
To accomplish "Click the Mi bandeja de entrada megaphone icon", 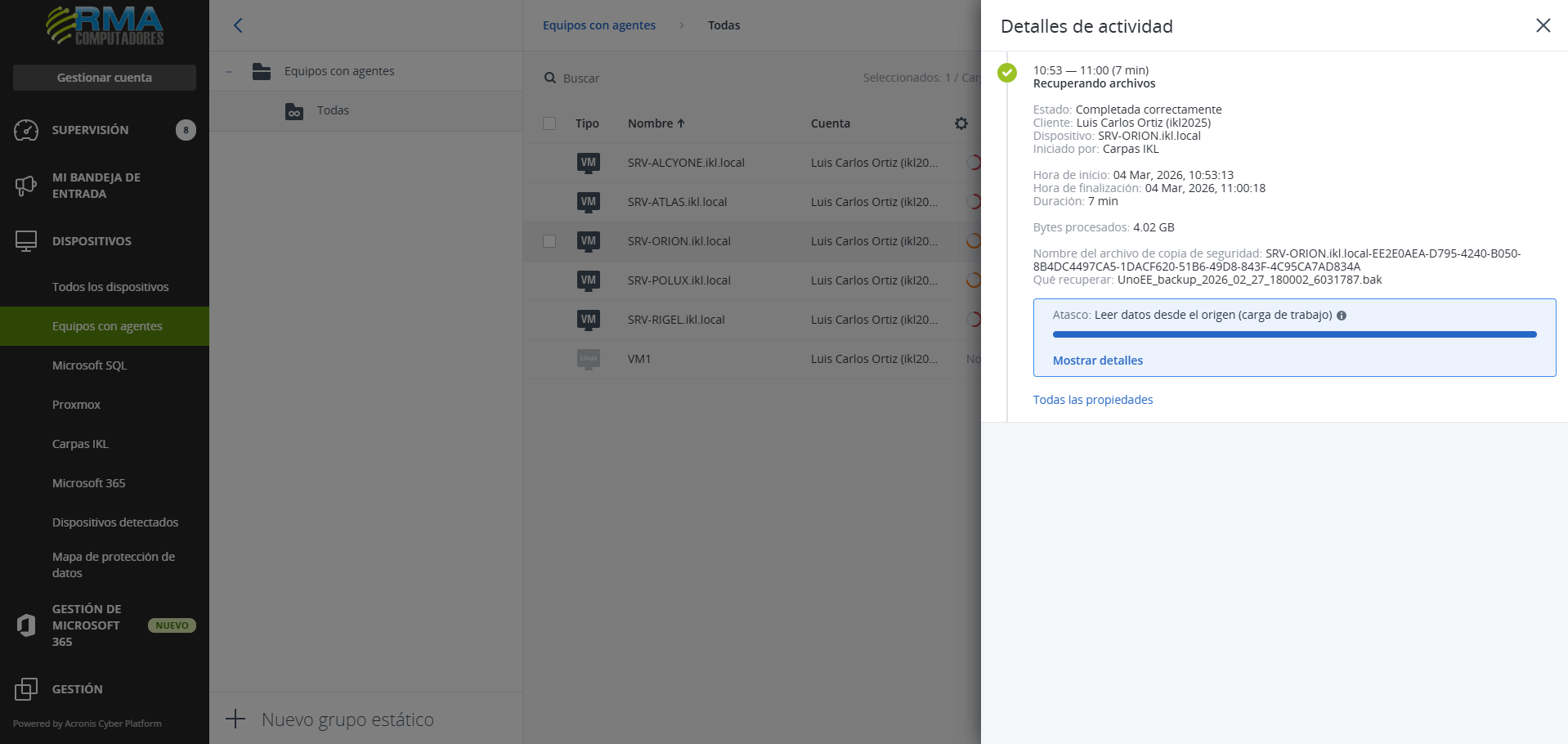I will pos(26,186).
